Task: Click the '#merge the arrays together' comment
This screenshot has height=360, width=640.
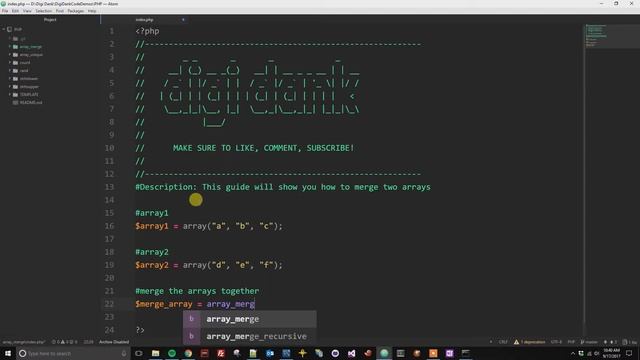Action: click(x=197, y=291)
